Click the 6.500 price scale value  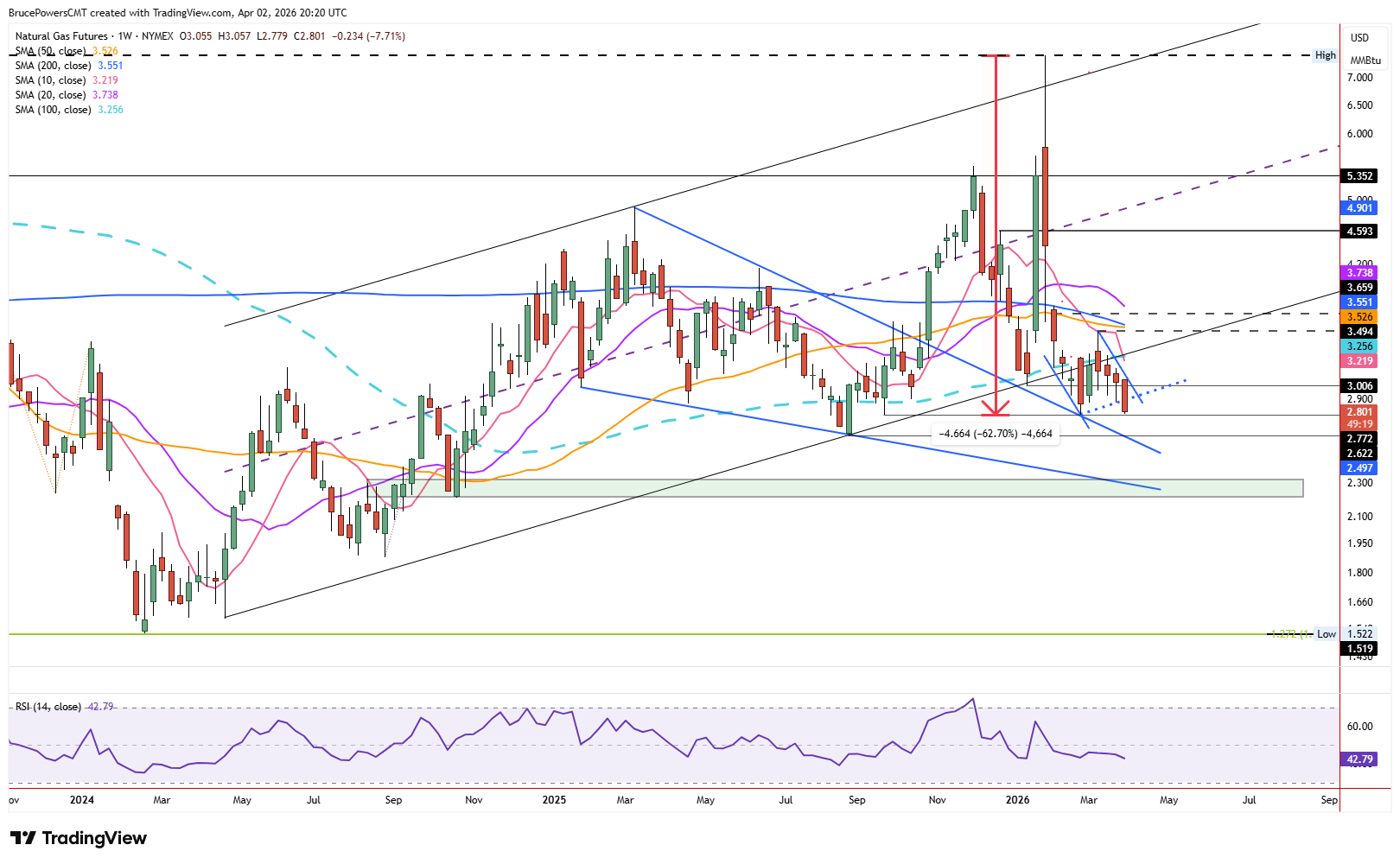tap(1359, 105)
